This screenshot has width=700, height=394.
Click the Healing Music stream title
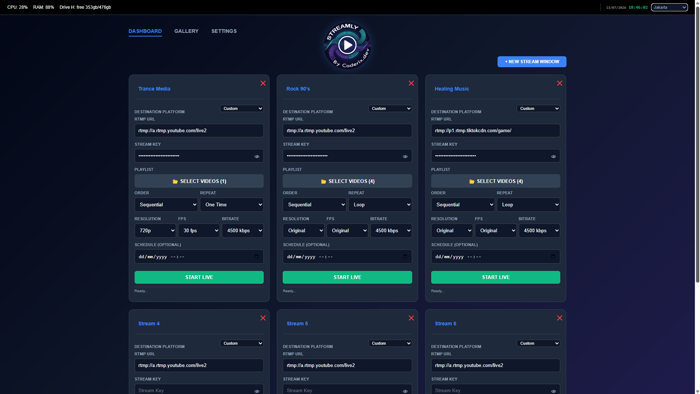(451, 89)
